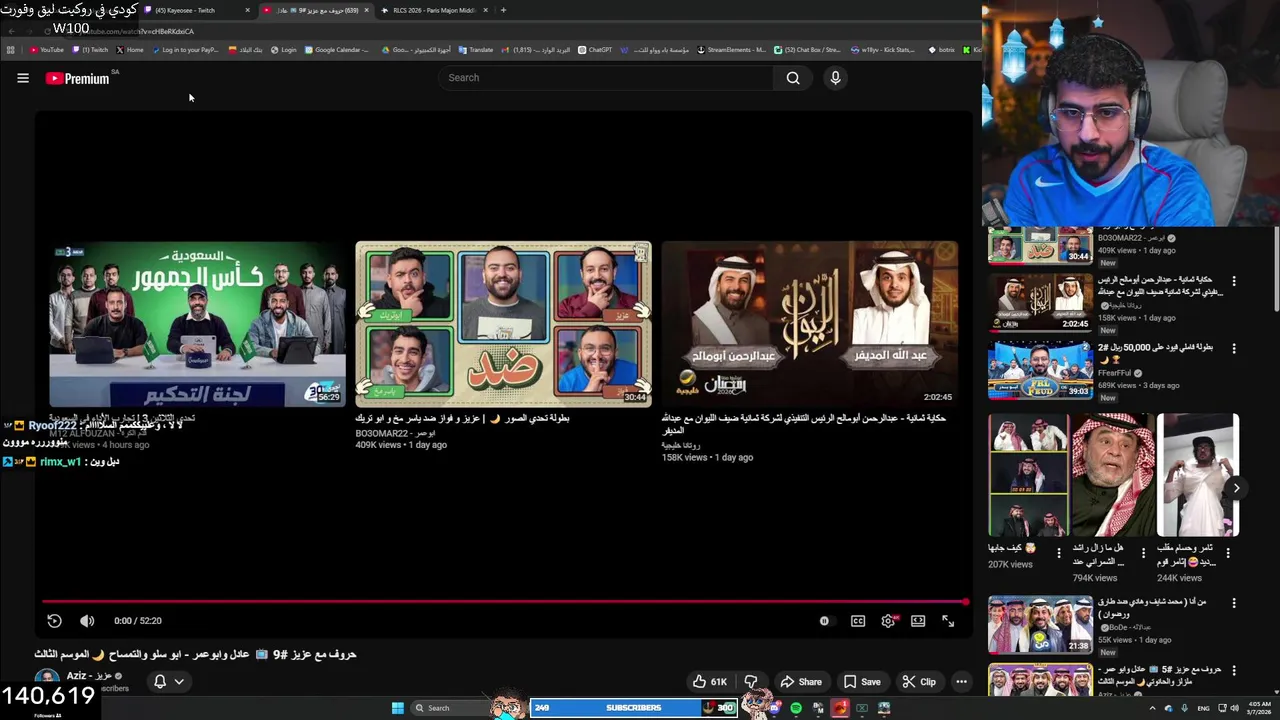This screenshot has width=1280, height=720.
Task: Open sidebar FFearFFul 39:03 video thumbnail
Action: [1040, 370]
